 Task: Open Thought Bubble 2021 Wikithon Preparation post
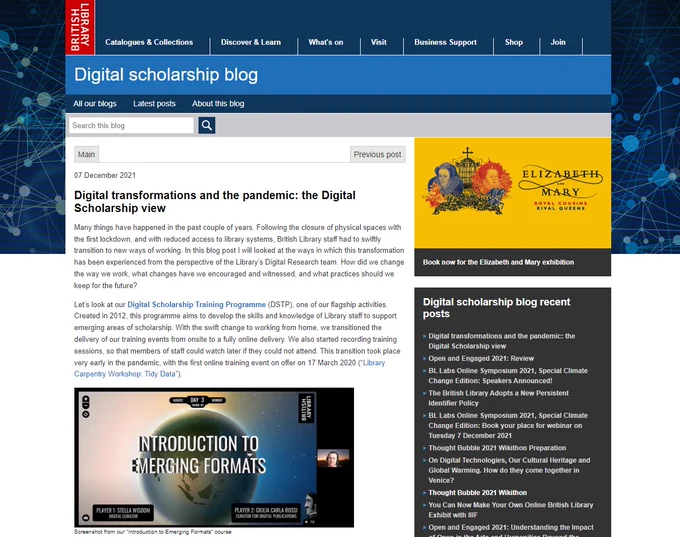click(497, 448)
